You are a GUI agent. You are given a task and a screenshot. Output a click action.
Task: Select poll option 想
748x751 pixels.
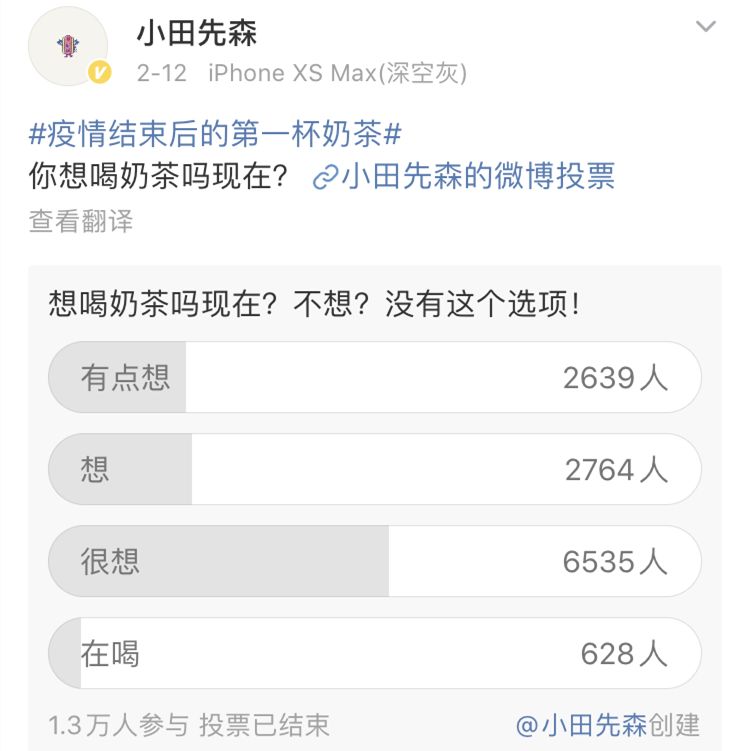tap(375, 469)
